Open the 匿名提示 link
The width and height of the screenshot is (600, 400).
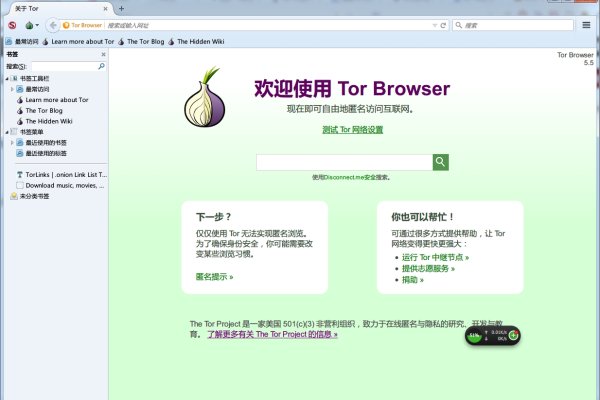coord(214,276)
